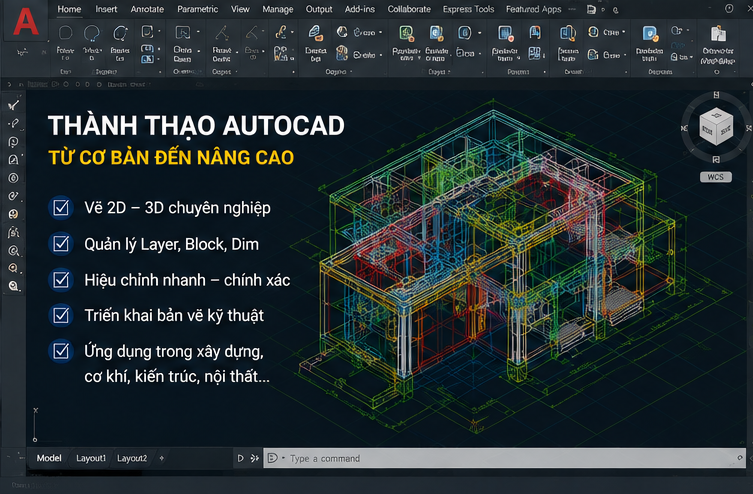Open the Insert ribbon tab
This screenshot has height=494, width=753.
point(106,9)
